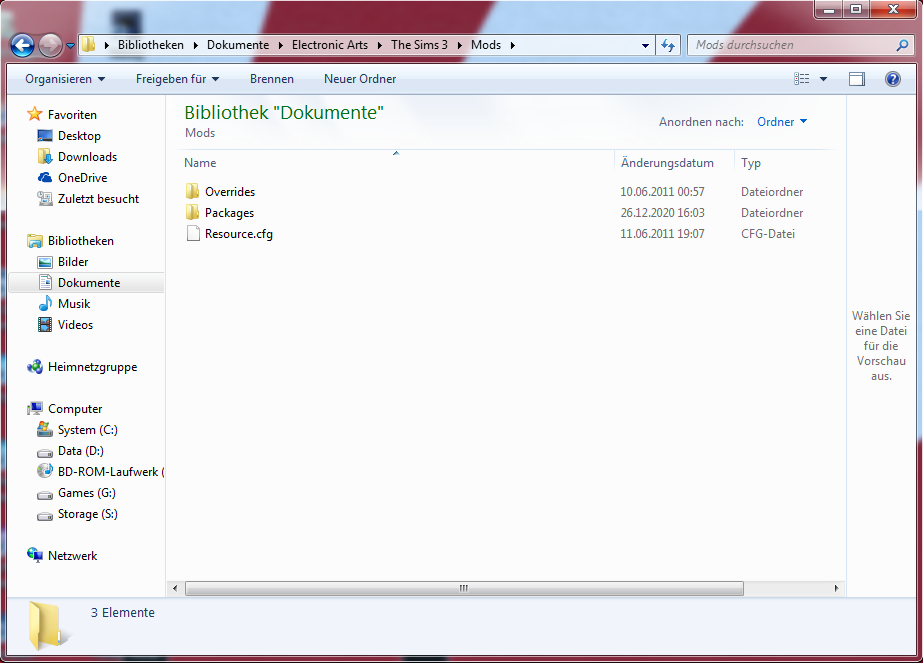Select Dokumente in the address breadcrumb

click(238, 45)
